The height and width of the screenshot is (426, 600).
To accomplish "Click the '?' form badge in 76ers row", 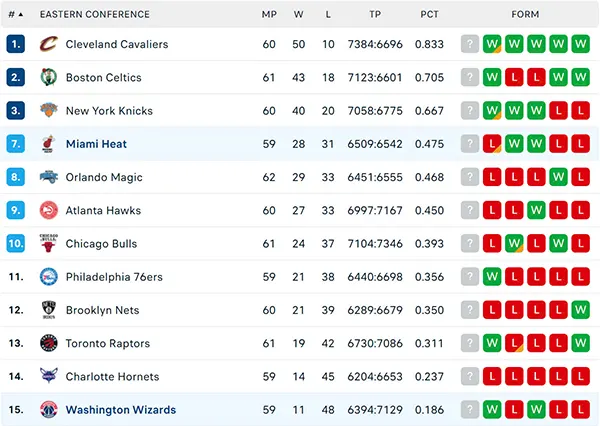I will click(470, 277).
